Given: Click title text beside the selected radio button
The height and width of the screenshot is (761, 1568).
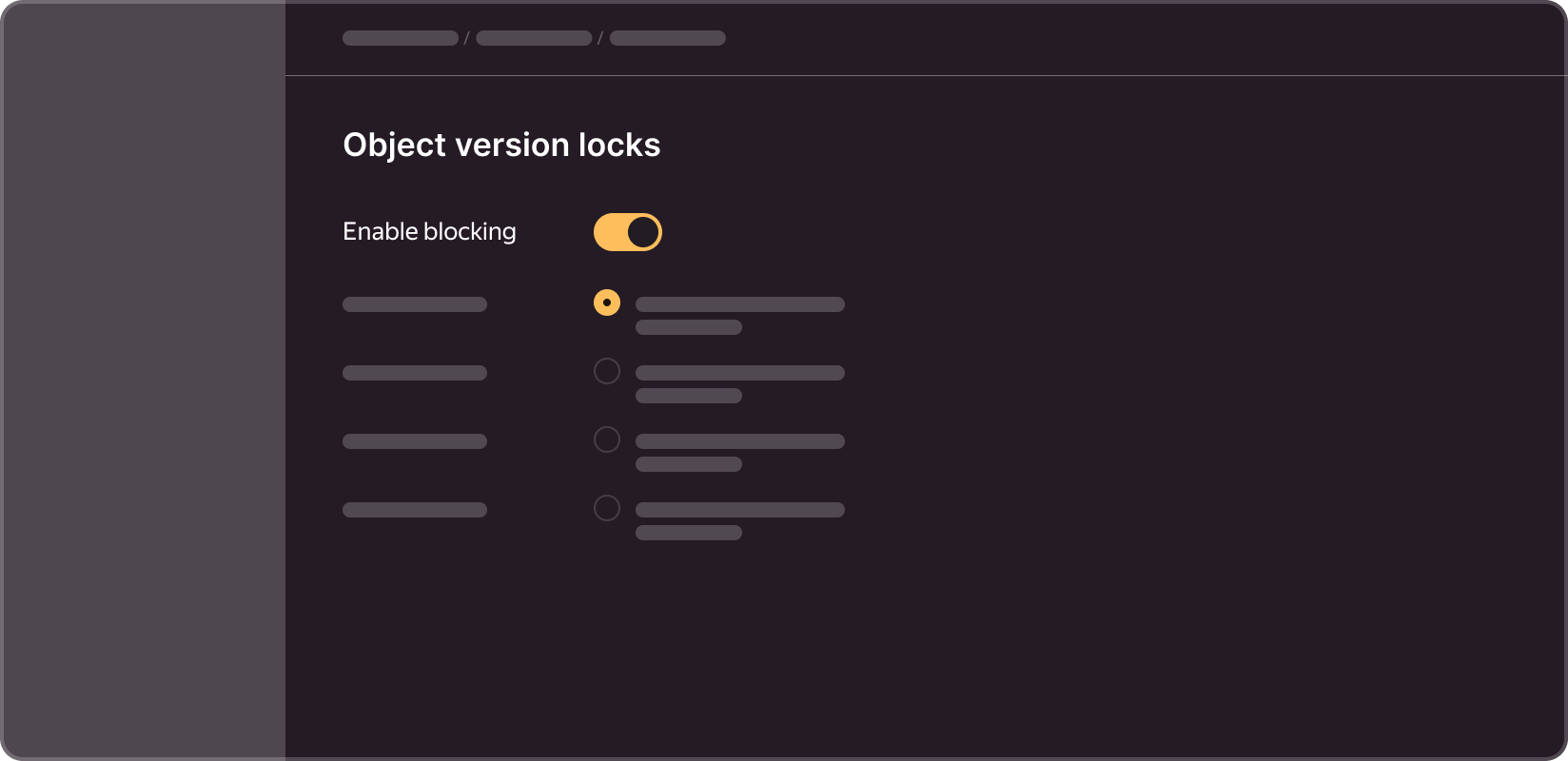Looking at the screenshot, I should click(x=740, y=304).
